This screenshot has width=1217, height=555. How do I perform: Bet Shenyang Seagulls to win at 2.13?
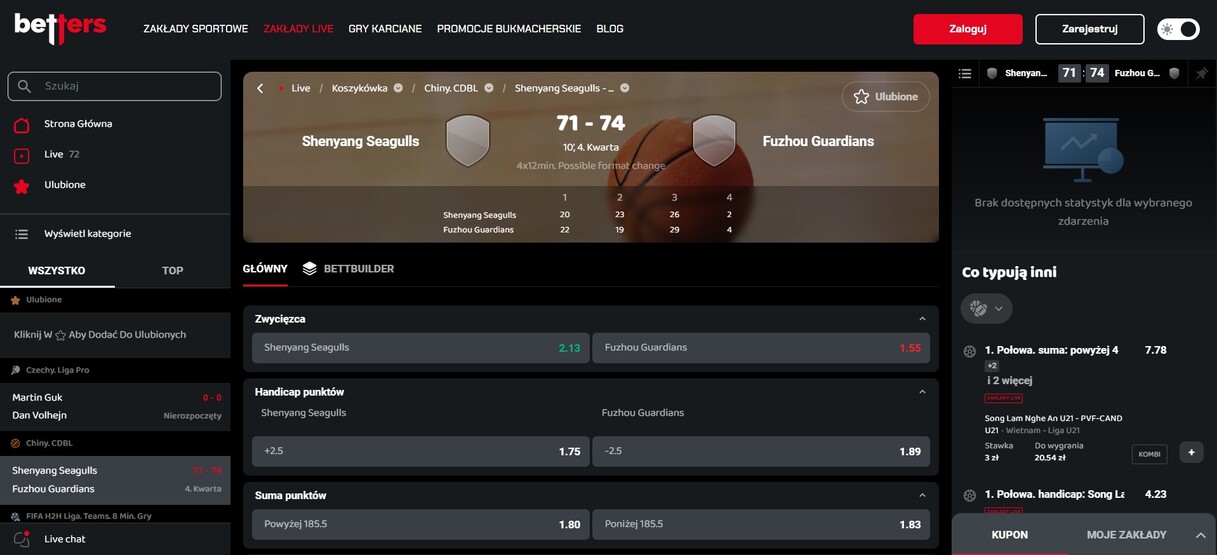pos(421,348)
